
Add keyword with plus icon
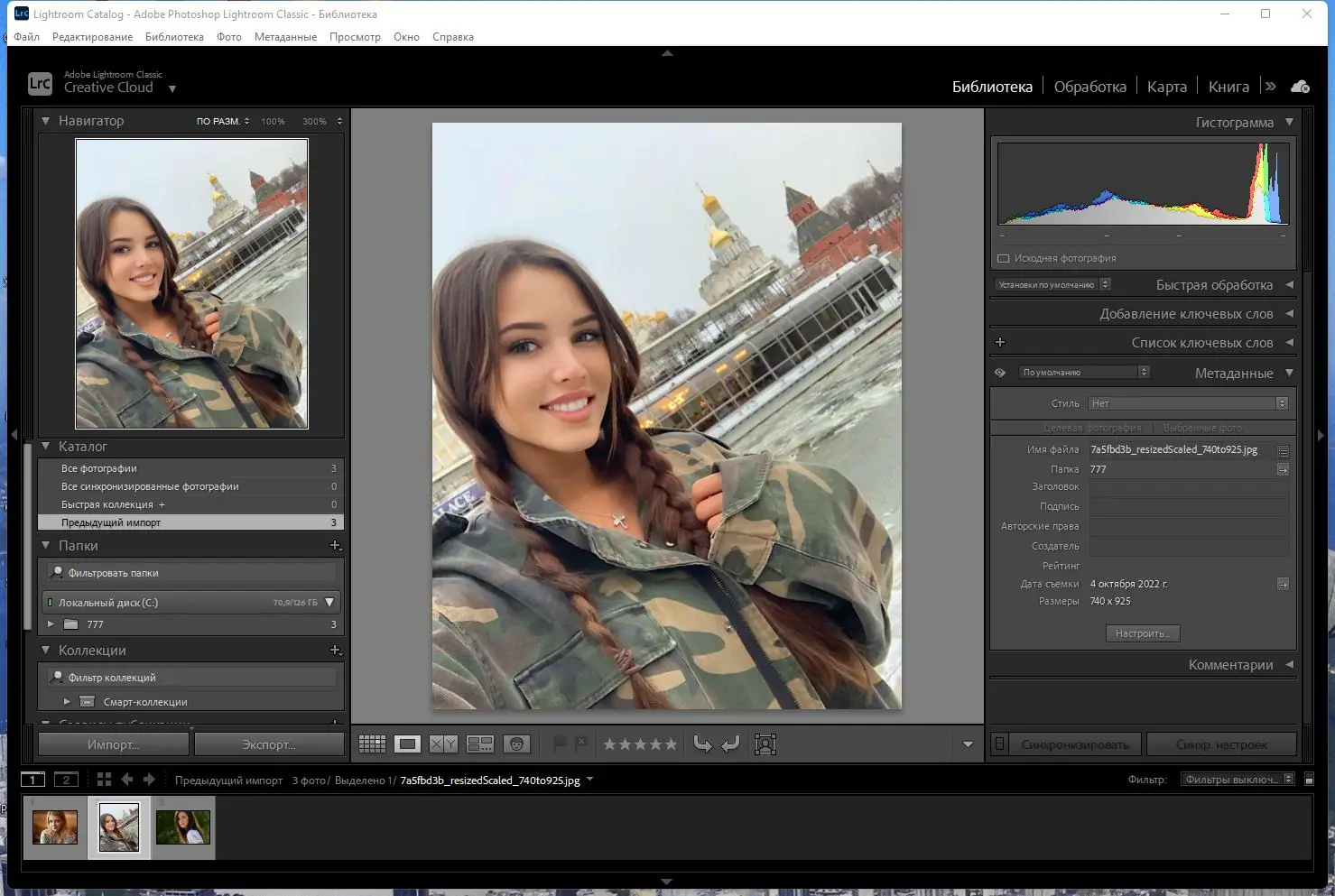[x=1000, y=343]
